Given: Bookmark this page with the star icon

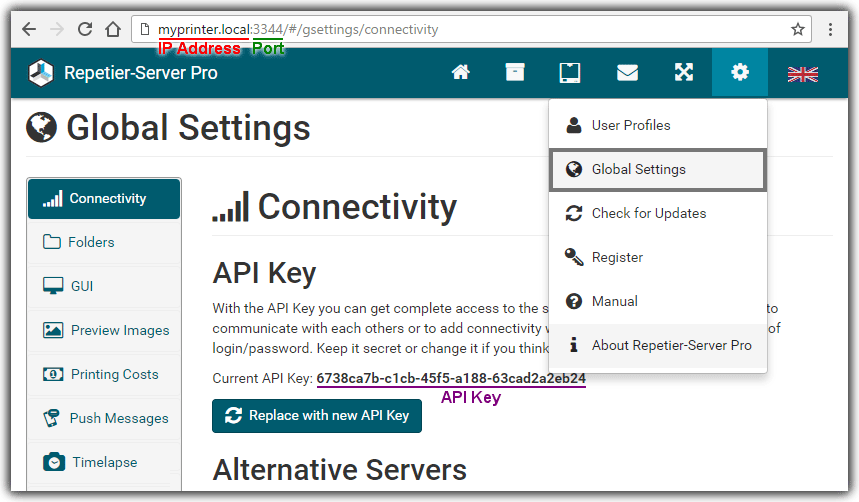Looking at the screenshot, I should (x=798, y=29).
